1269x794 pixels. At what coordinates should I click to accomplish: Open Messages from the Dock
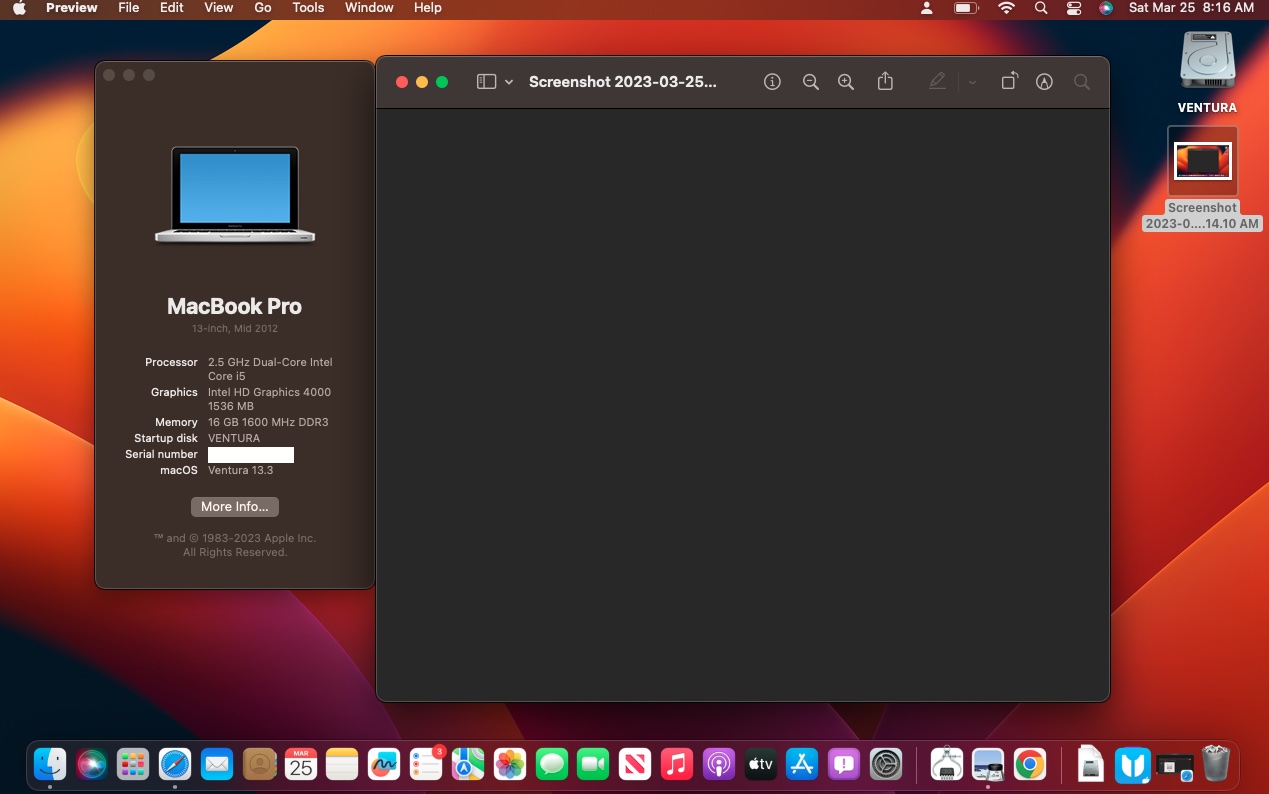pyautogui.click(x=552, y=765)
